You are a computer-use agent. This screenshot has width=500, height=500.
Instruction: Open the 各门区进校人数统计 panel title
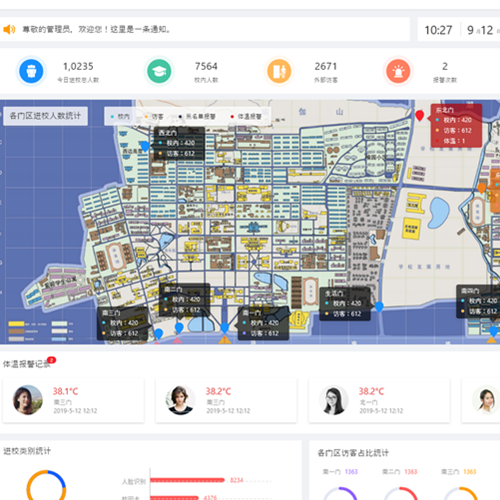(45, 116)
